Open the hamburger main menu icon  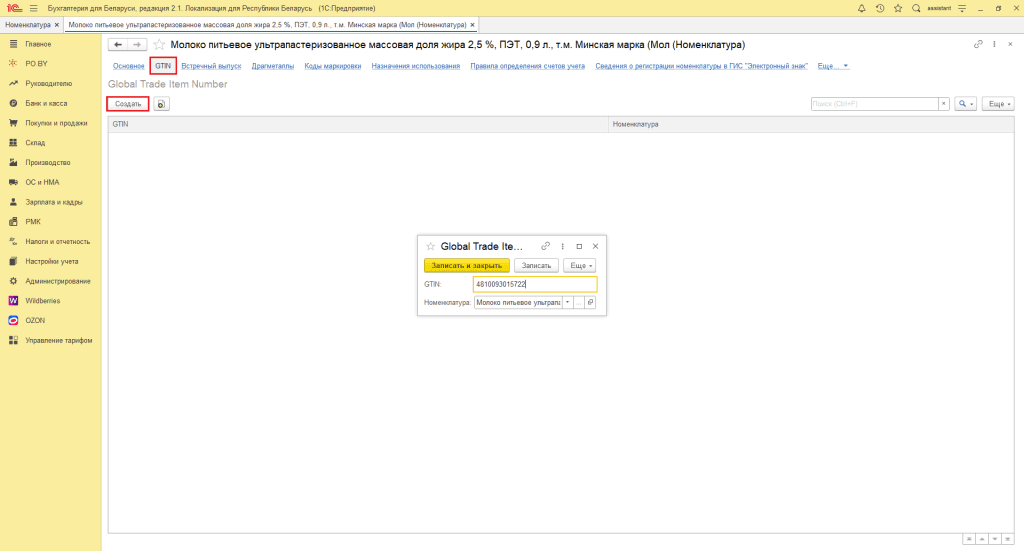(33, 8)
